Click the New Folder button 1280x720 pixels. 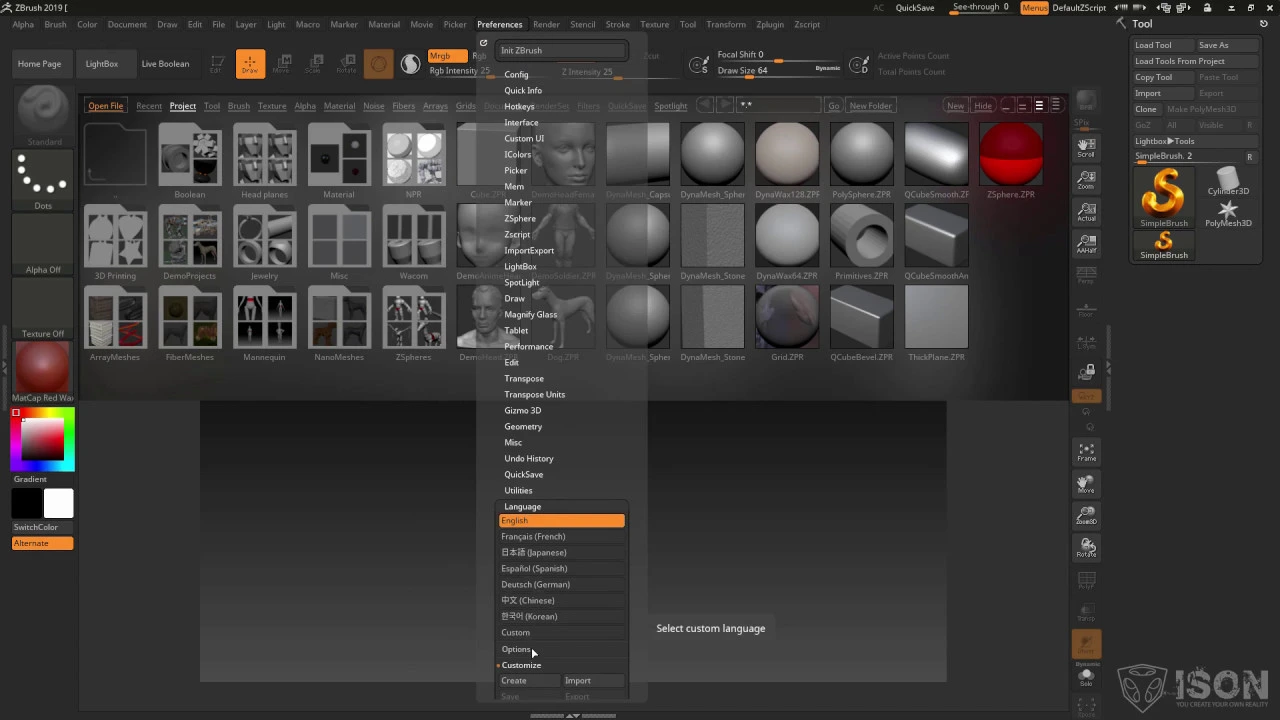pos(870,106)
